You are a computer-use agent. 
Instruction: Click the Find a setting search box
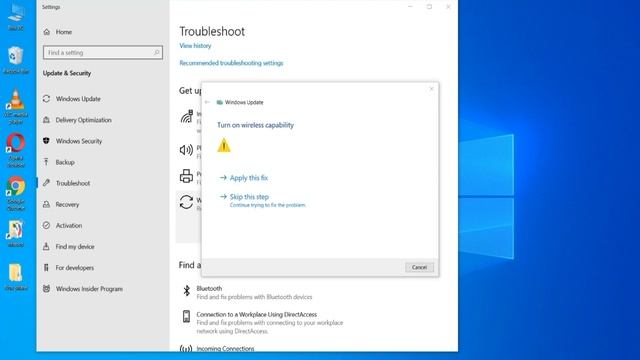click(103, 52)
